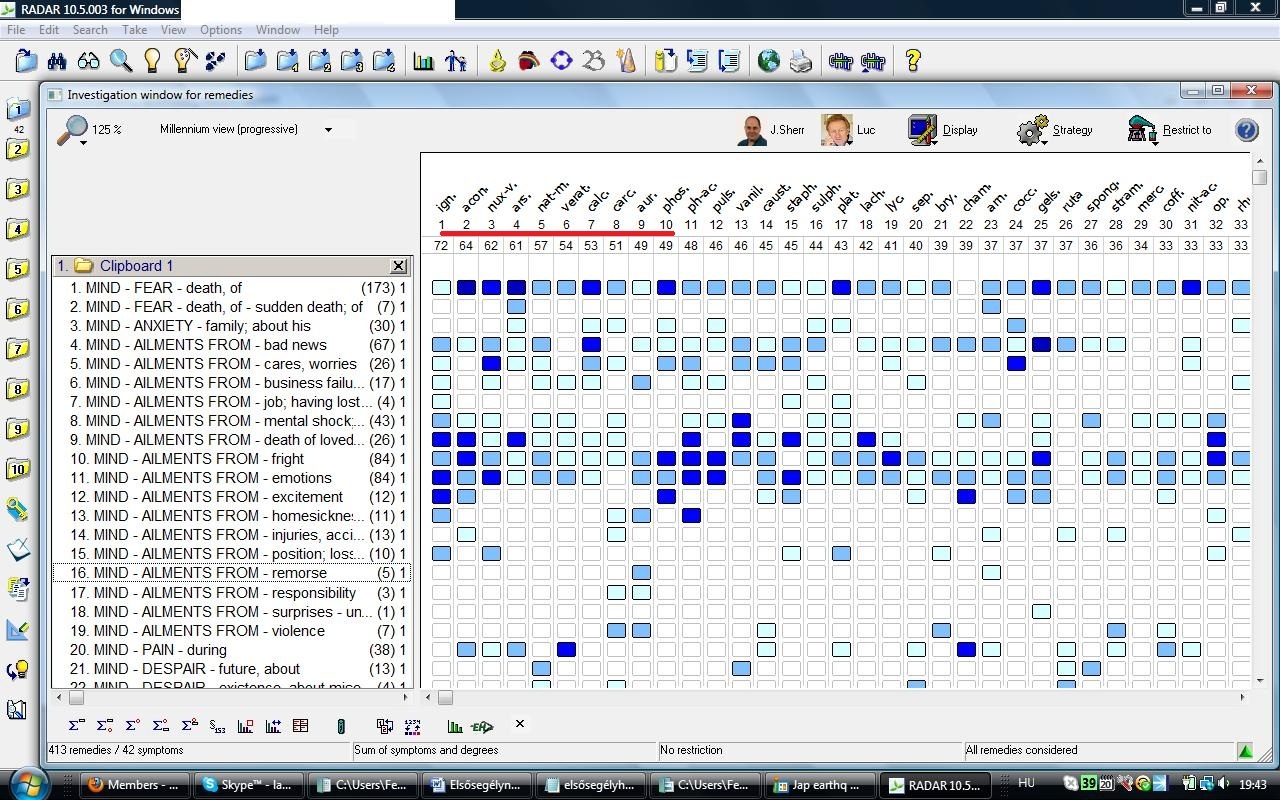Click the light bulb icon in toolbar

(152, 61)
